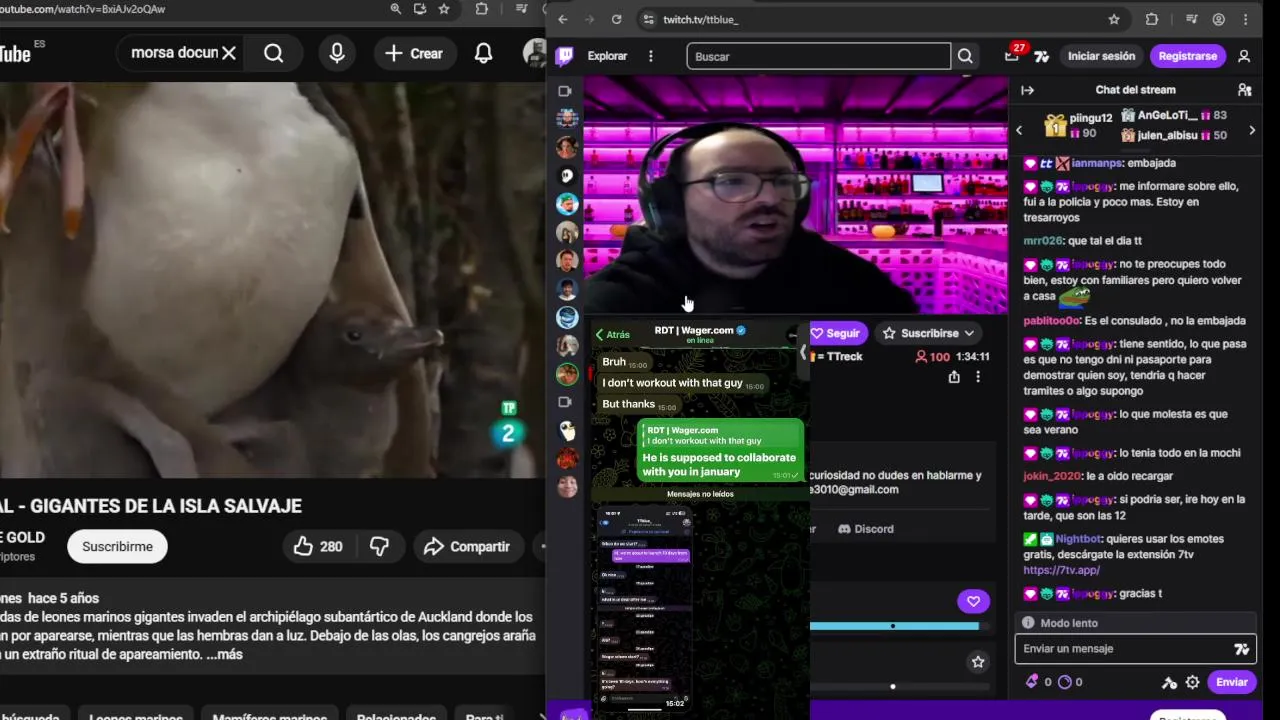Image resolution: width=1280 pixels, height=720 pixels.
Task: Click the purple heart button in panel
Action: click(973, 601)
